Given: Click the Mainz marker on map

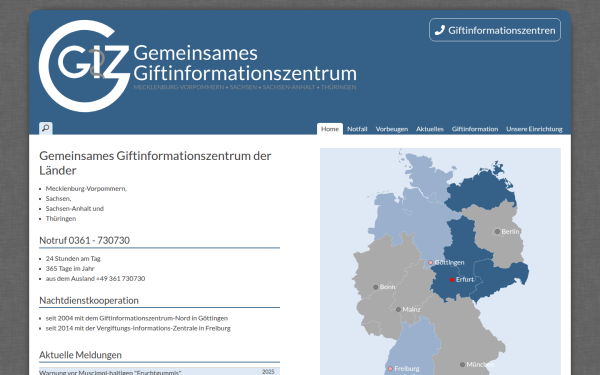Looking at the screenshot, I should [x=398, y=310].
